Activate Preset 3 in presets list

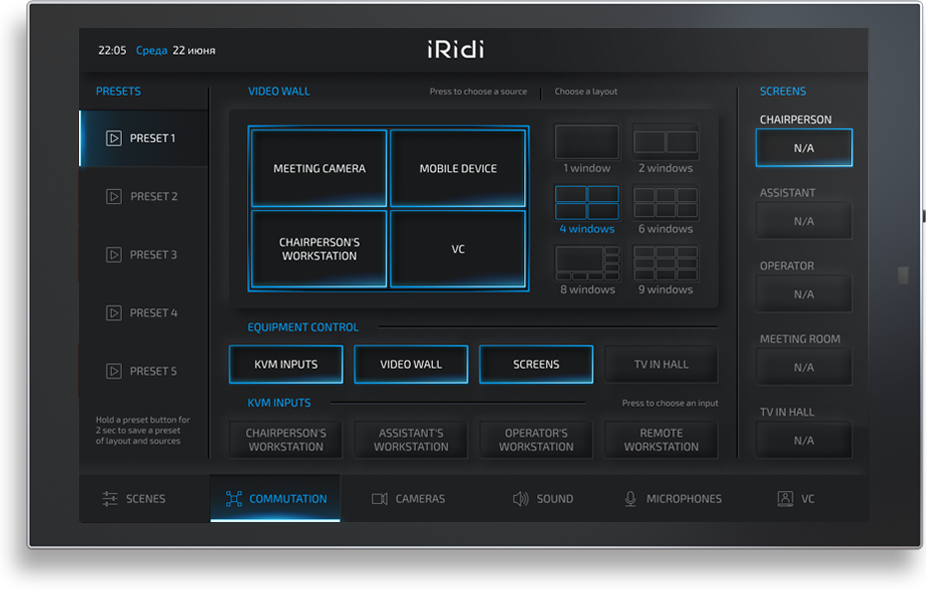(143, 255)
